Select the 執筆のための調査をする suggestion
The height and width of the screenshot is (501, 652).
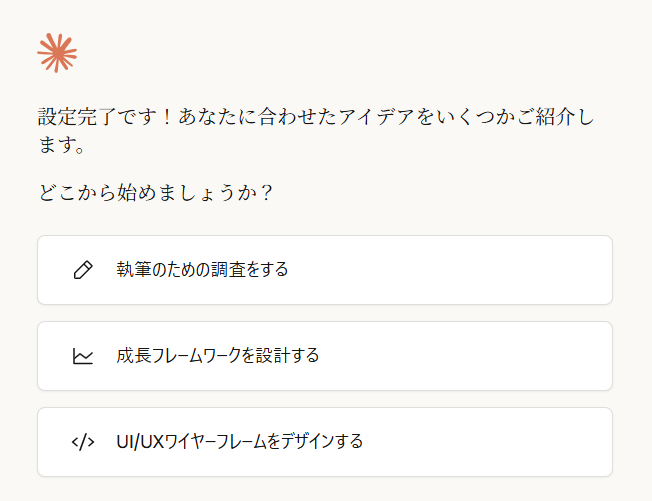[x=202, y=270]
